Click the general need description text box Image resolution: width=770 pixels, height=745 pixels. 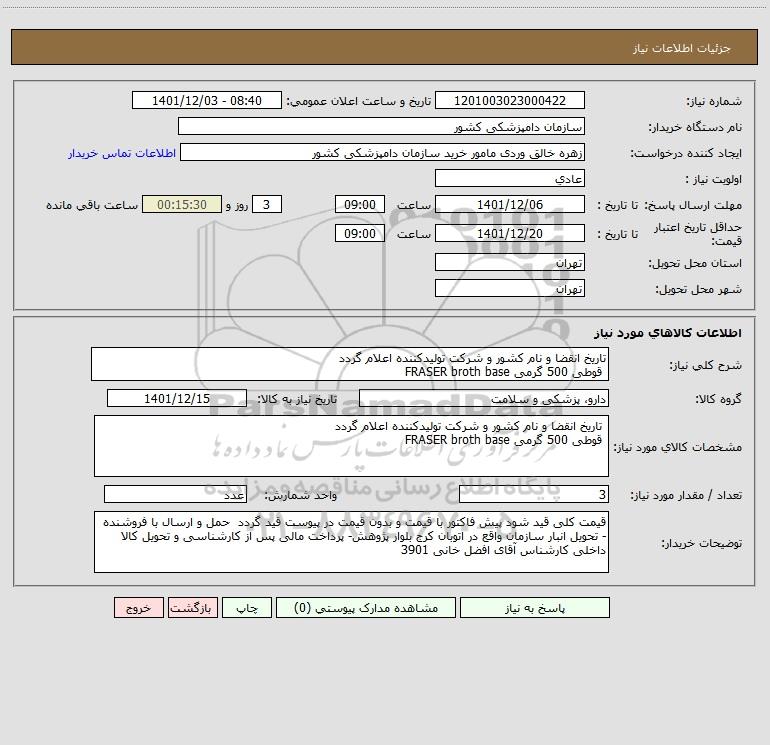tap(350, 364)
